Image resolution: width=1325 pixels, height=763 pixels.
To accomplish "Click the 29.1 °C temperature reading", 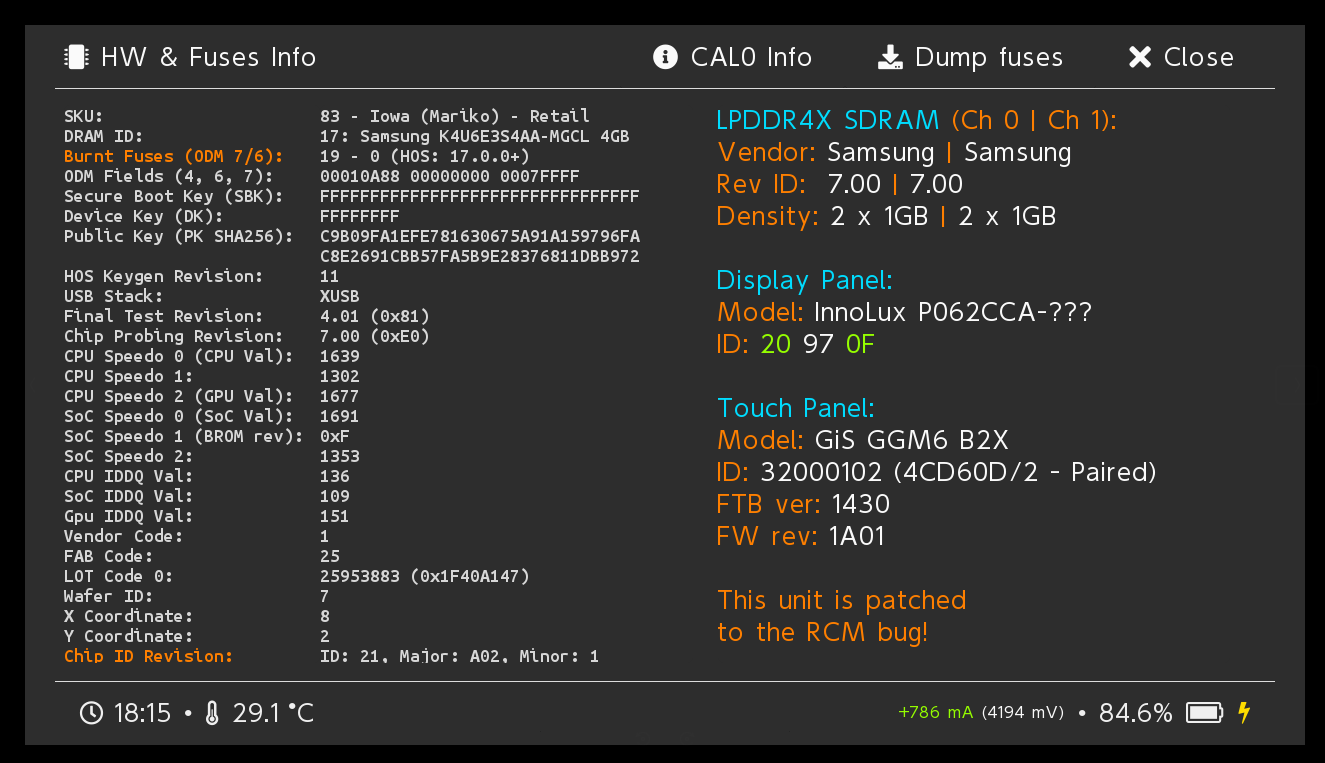I will coord(273,713).
